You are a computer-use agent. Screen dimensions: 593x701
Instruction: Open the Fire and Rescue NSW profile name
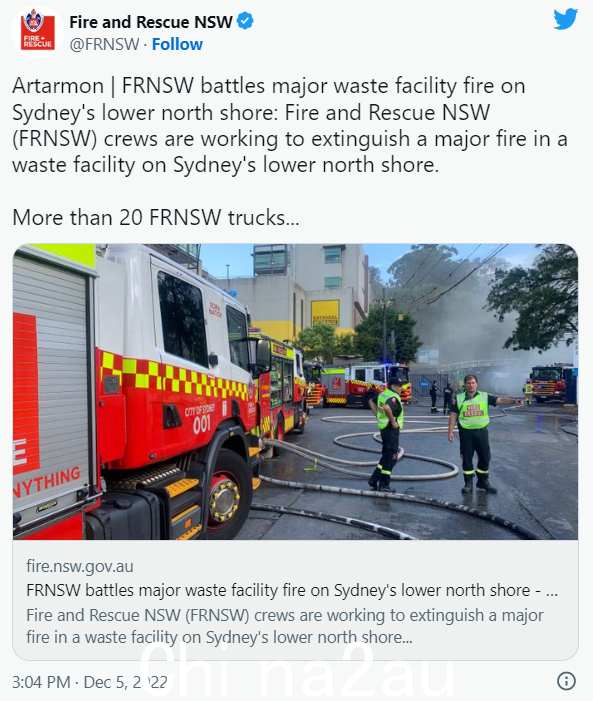coord(151,21)
